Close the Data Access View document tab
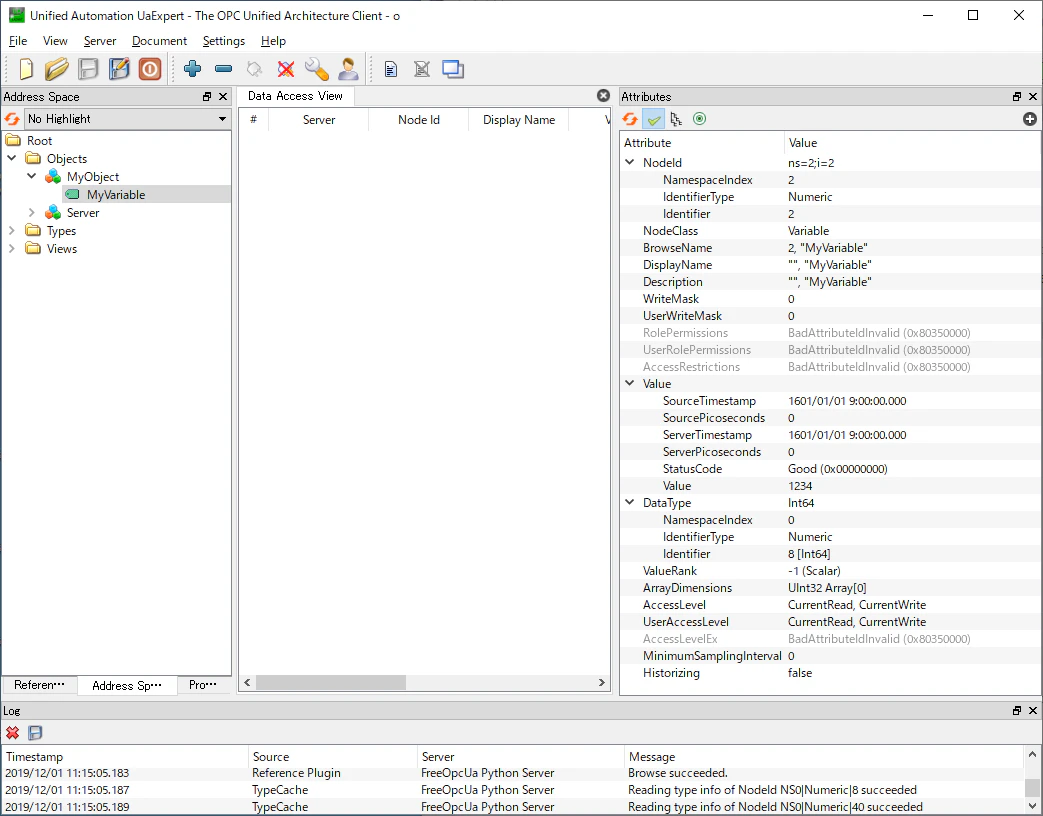Screen dimensions: 1043x816 click(603, 96)
